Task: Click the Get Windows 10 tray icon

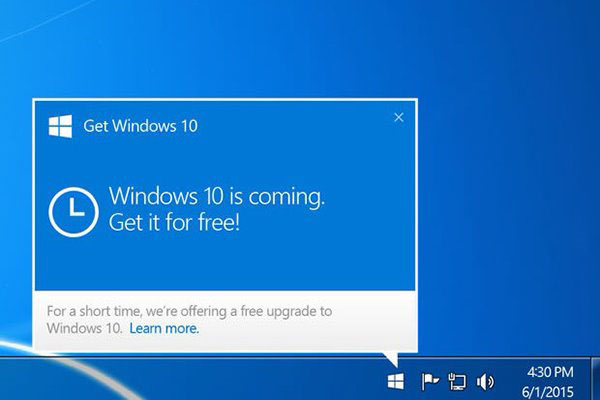Action: click(395, 381)
